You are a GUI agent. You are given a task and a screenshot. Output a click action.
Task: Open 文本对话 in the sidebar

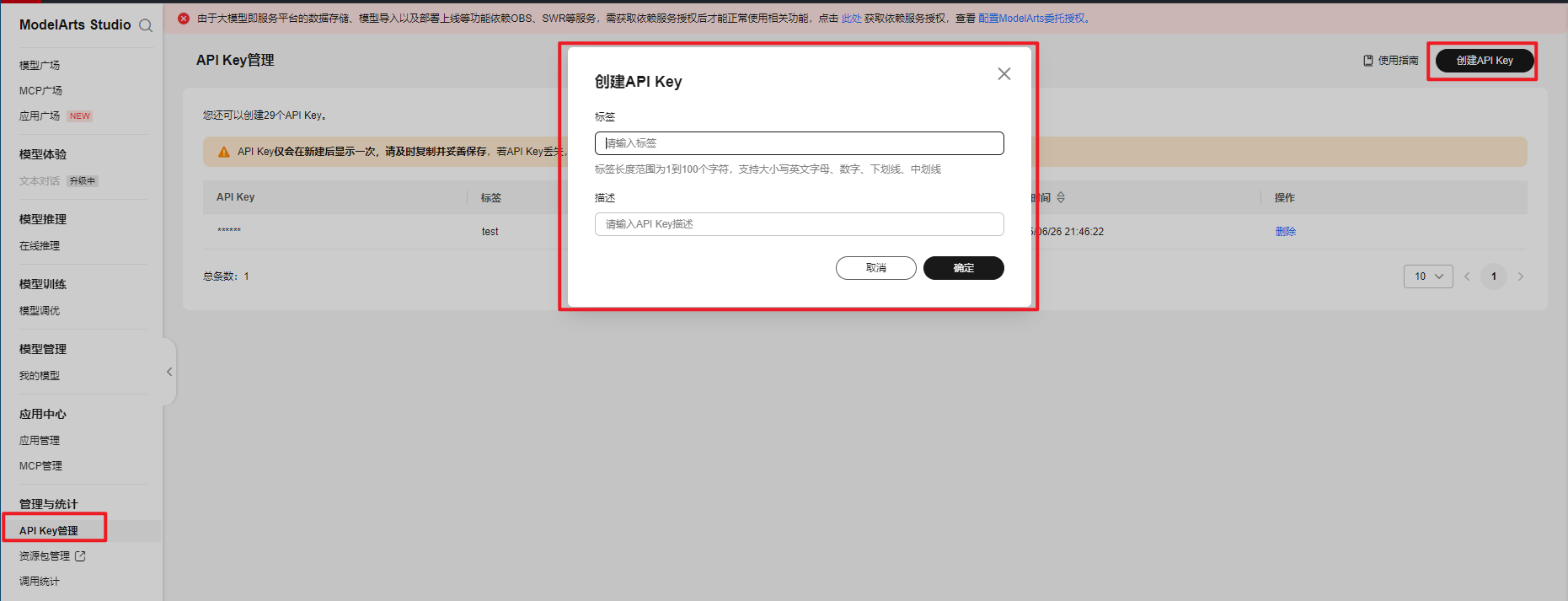coord(40,181)
